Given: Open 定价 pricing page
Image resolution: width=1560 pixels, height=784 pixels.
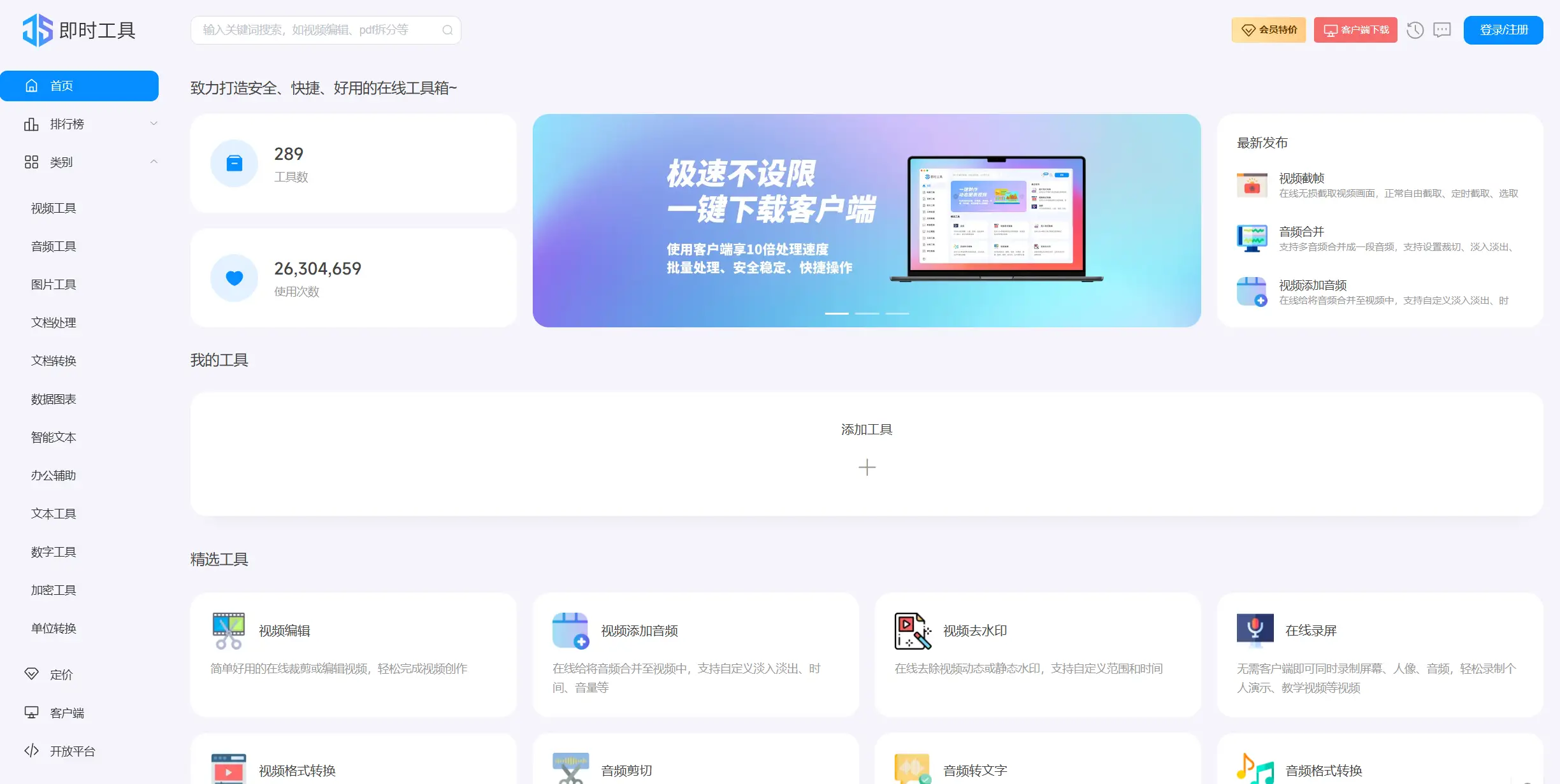Looking at the screenshot, I should (61, 674).
